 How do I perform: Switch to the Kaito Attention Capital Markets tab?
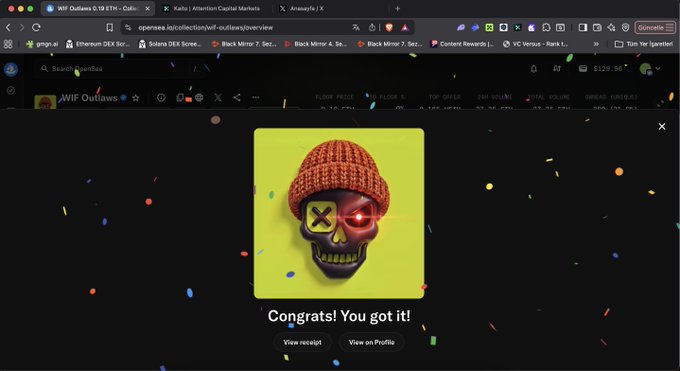pyautogui.click(x=216, y=8)
